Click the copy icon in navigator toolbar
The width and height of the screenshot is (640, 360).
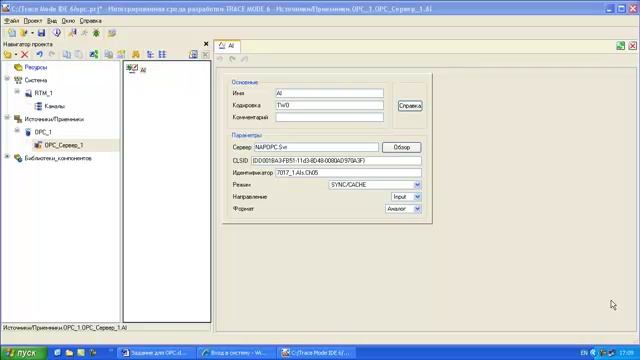click(67, 54)
